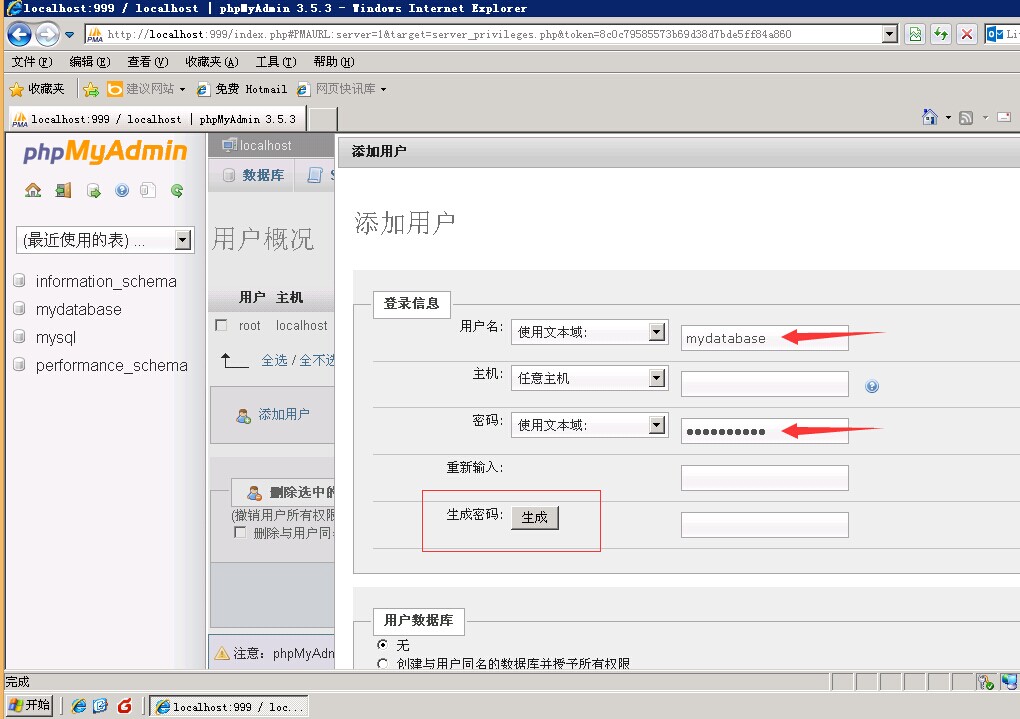
Task: Check the root localhost user checkbox
Action: pyautogui.click(x=221, y=325)
